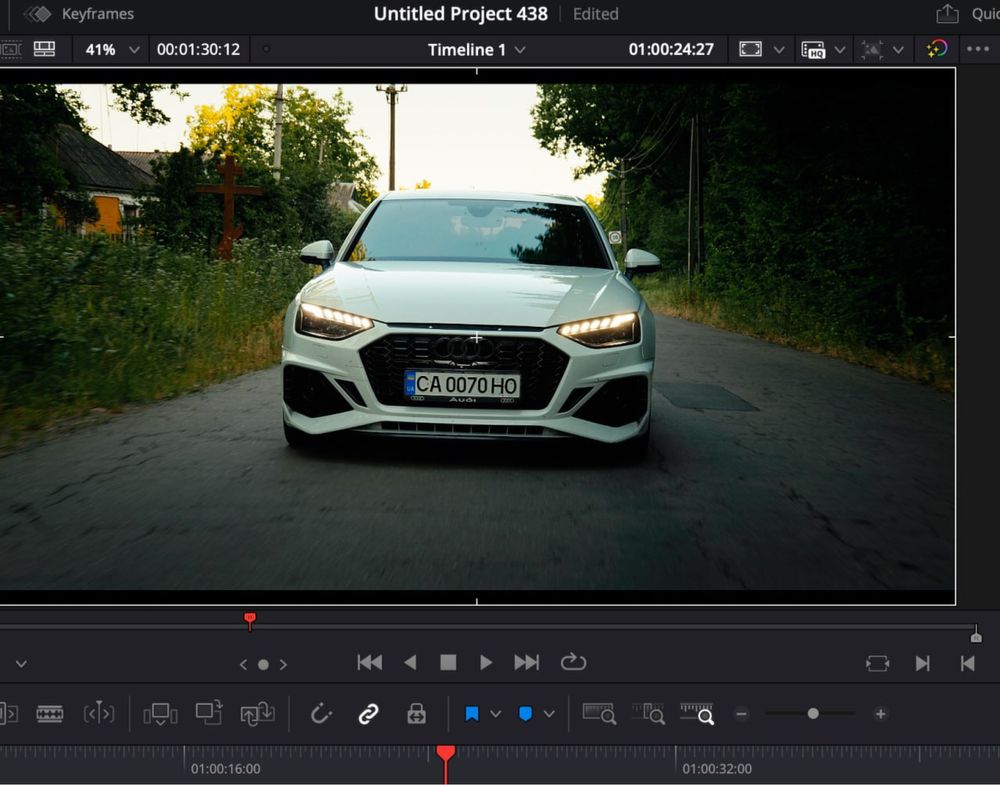Add keyframe using center dot
1000x785 pixels.
coord(263,664)
